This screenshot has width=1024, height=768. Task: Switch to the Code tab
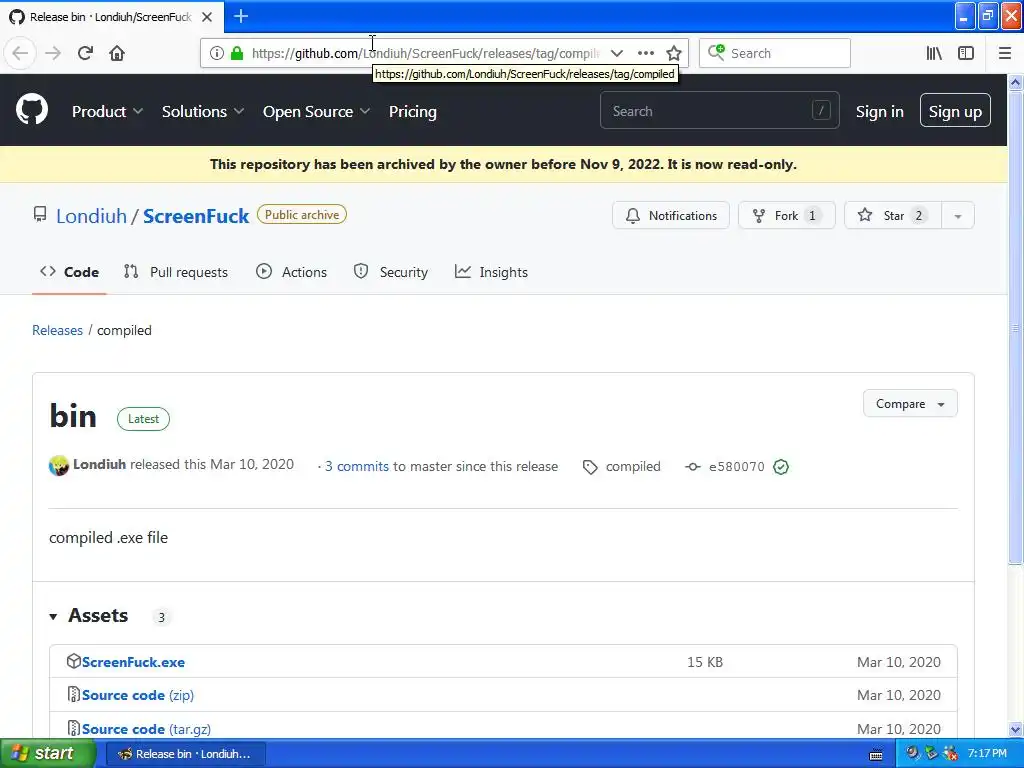click(x=69, y=272)
